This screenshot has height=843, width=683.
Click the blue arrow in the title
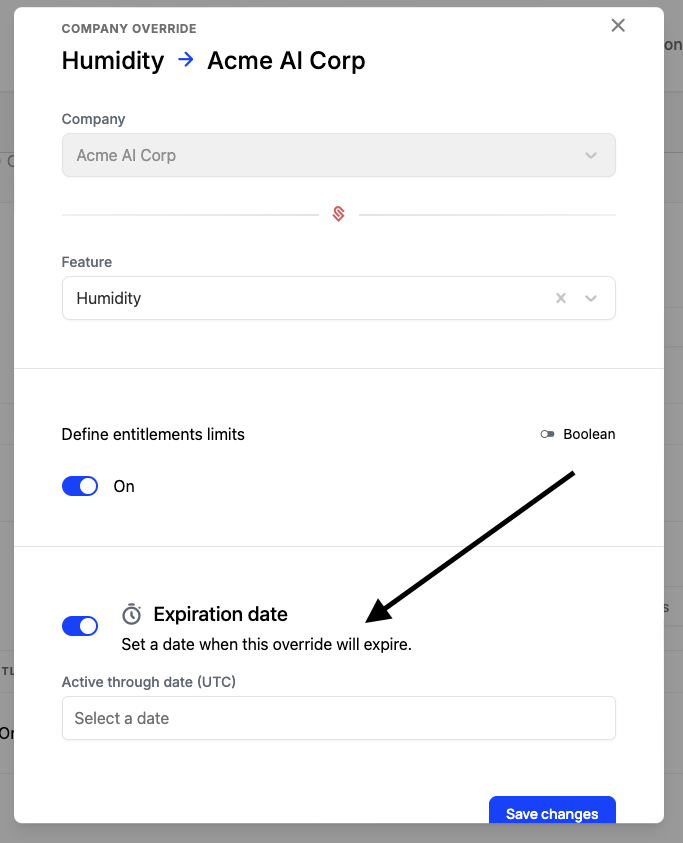click(186, 60)
